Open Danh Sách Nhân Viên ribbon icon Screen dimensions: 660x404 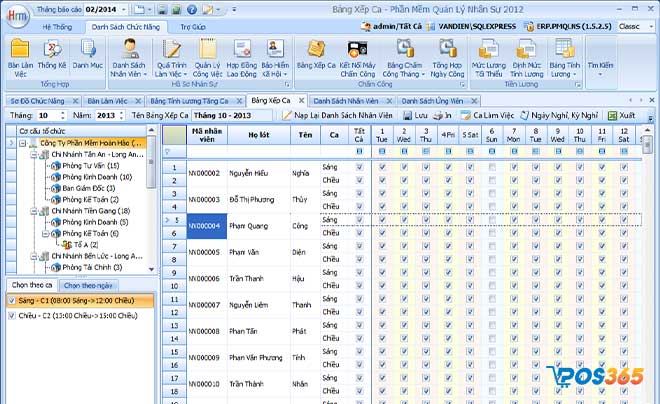[129, 58]
